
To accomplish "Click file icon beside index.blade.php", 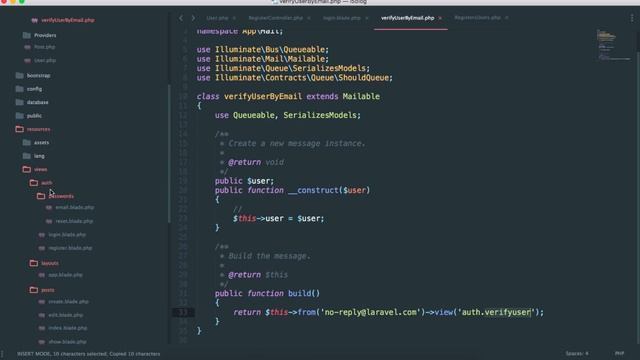I will pos(42,328).
